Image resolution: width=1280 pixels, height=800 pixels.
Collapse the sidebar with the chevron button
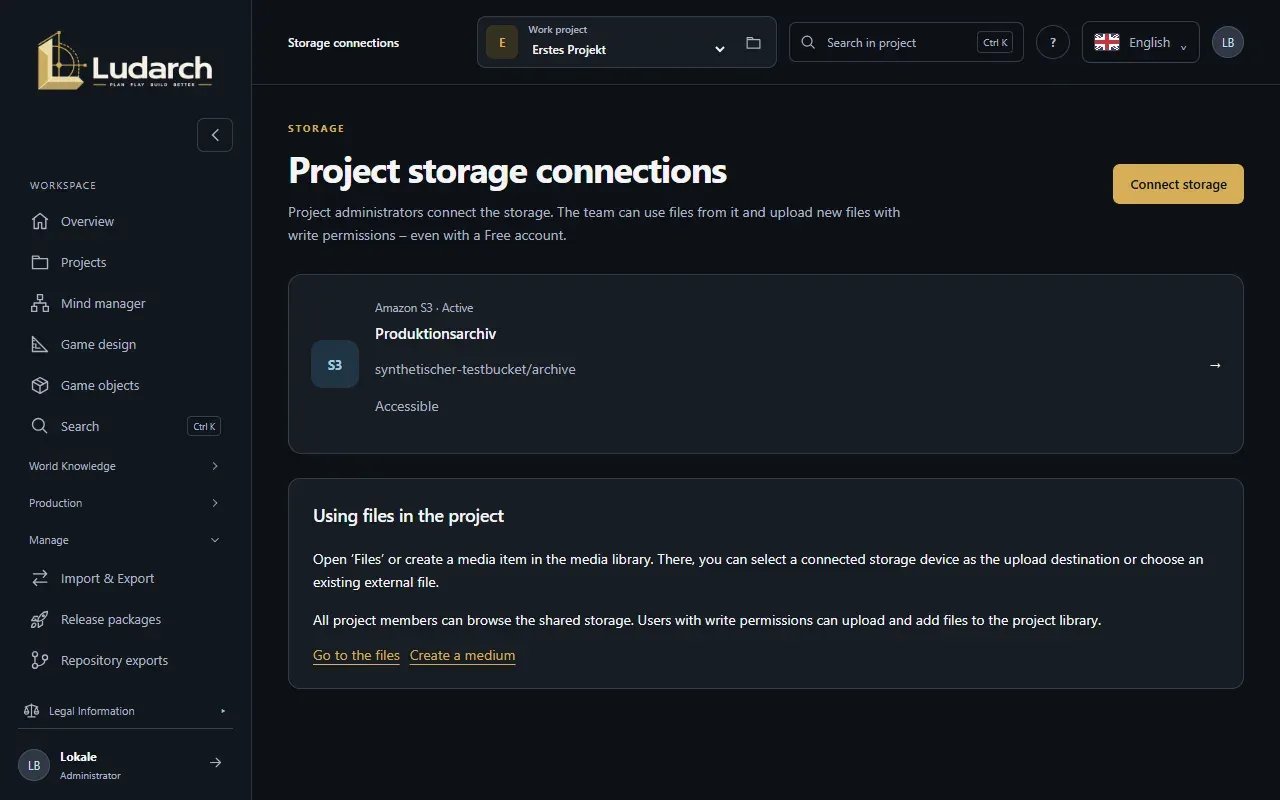coord(215,135)
